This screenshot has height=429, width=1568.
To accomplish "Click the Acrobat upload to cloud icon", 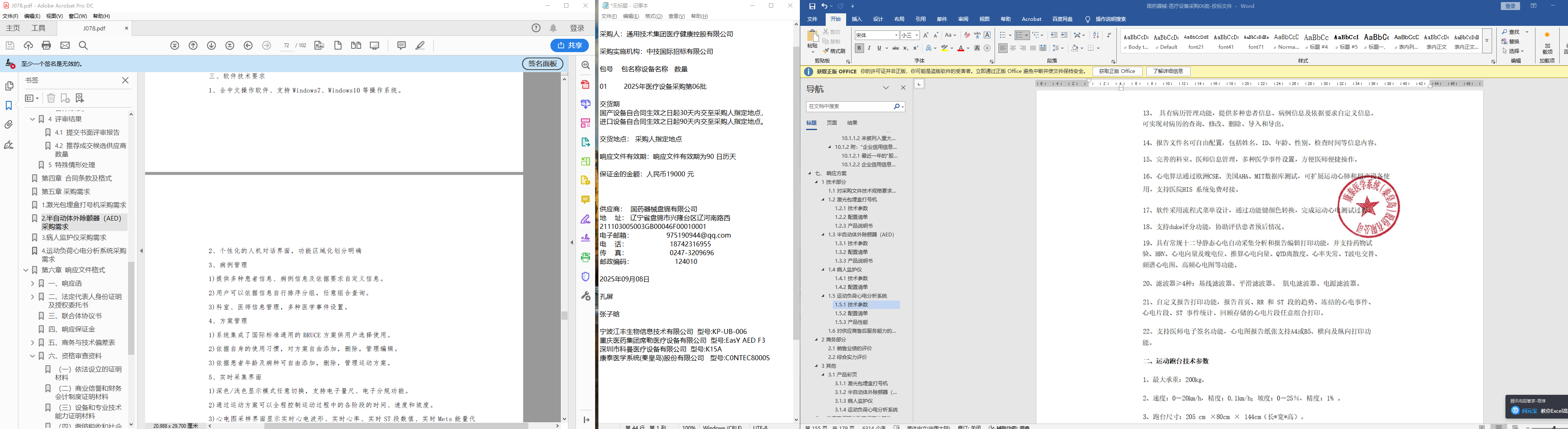I will point(28,45).
